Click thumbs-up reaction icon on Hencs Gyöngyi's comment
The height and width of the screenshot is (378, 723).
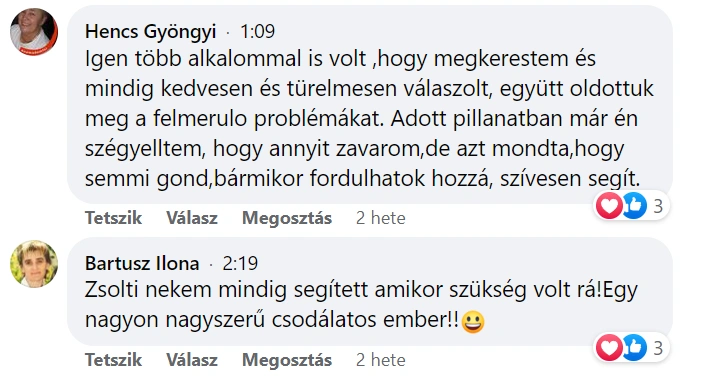click(634, 206)
